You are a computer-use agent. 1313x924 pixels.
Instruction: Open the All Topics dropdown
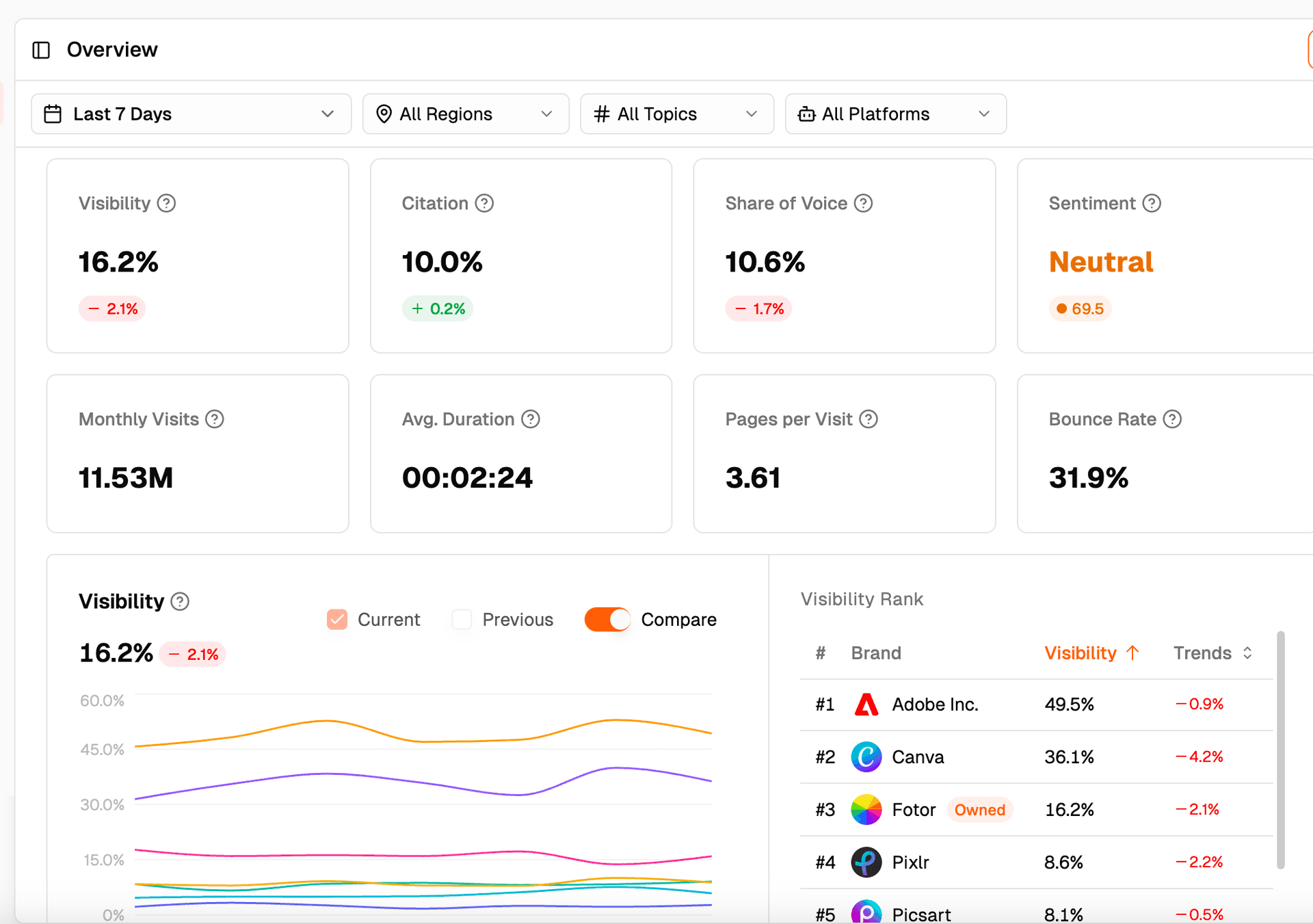677,114
